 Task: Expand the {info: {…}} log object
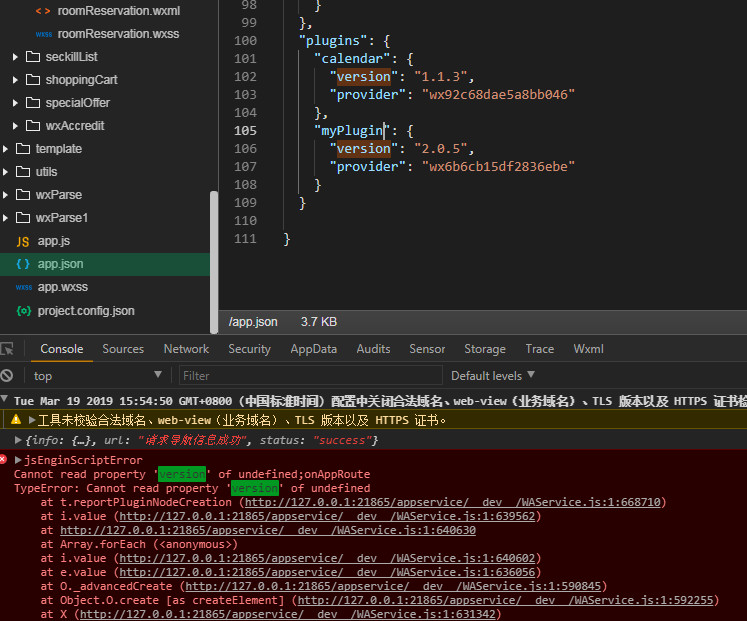pos(18,440)
